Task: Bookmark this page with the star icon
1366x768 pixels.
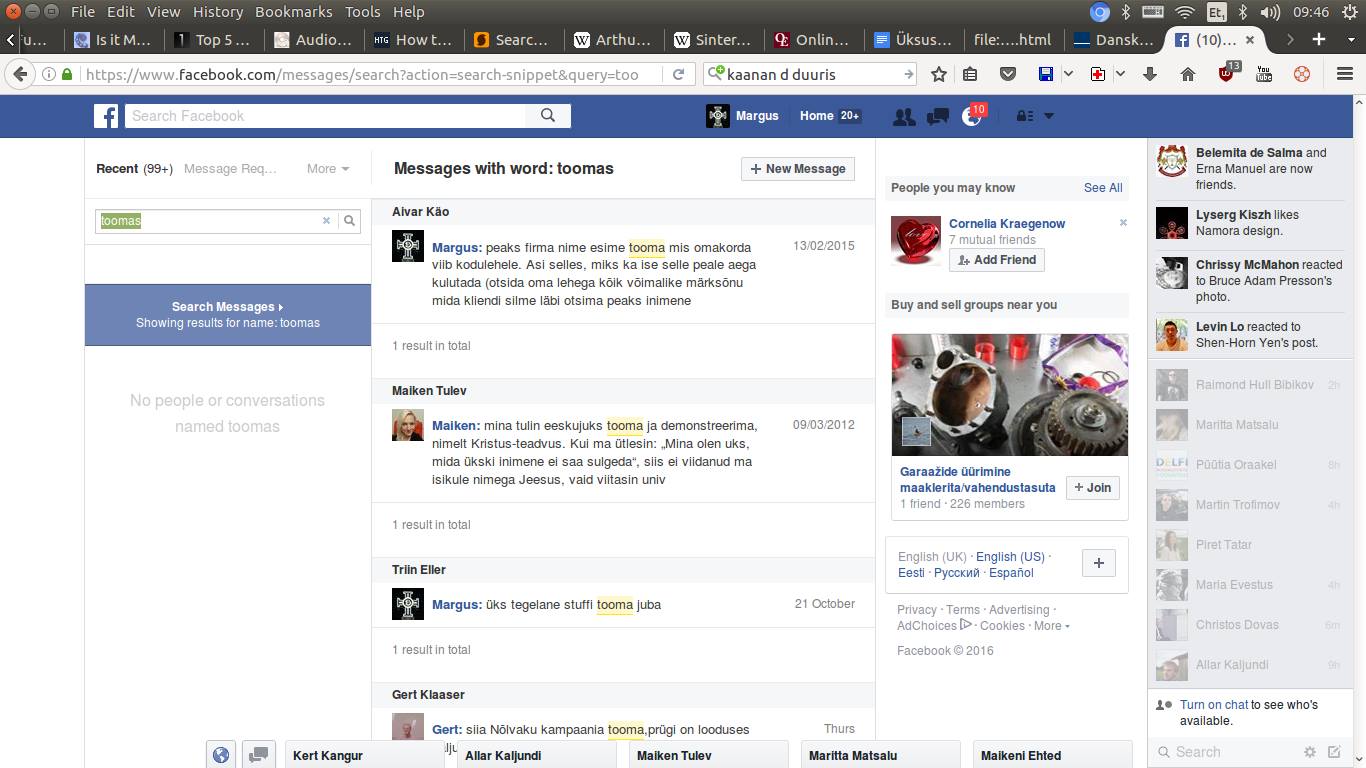Action: pyautogui.click(x=939, y=74)
